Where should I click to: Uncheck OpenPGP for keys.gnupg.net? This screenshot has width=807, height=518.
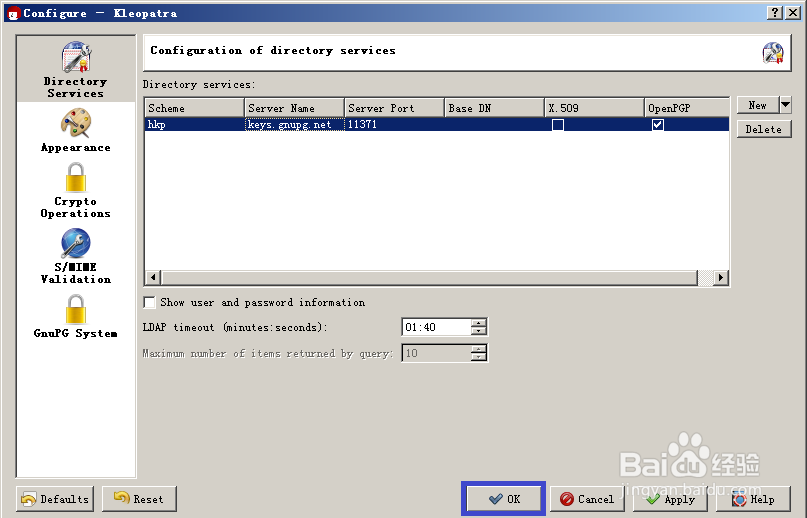pos(657,125)
